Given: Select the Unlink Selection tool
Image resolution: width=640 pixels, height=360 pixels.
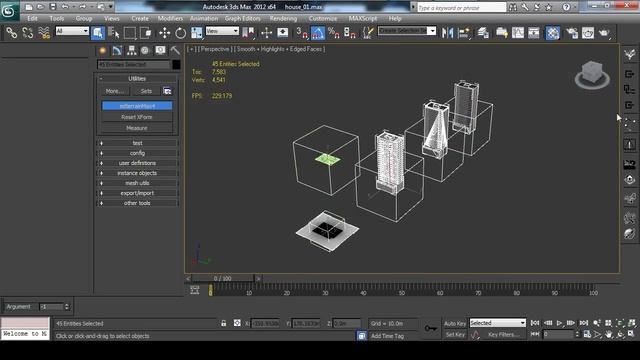Looking at the screenshot, I should 27,33.
